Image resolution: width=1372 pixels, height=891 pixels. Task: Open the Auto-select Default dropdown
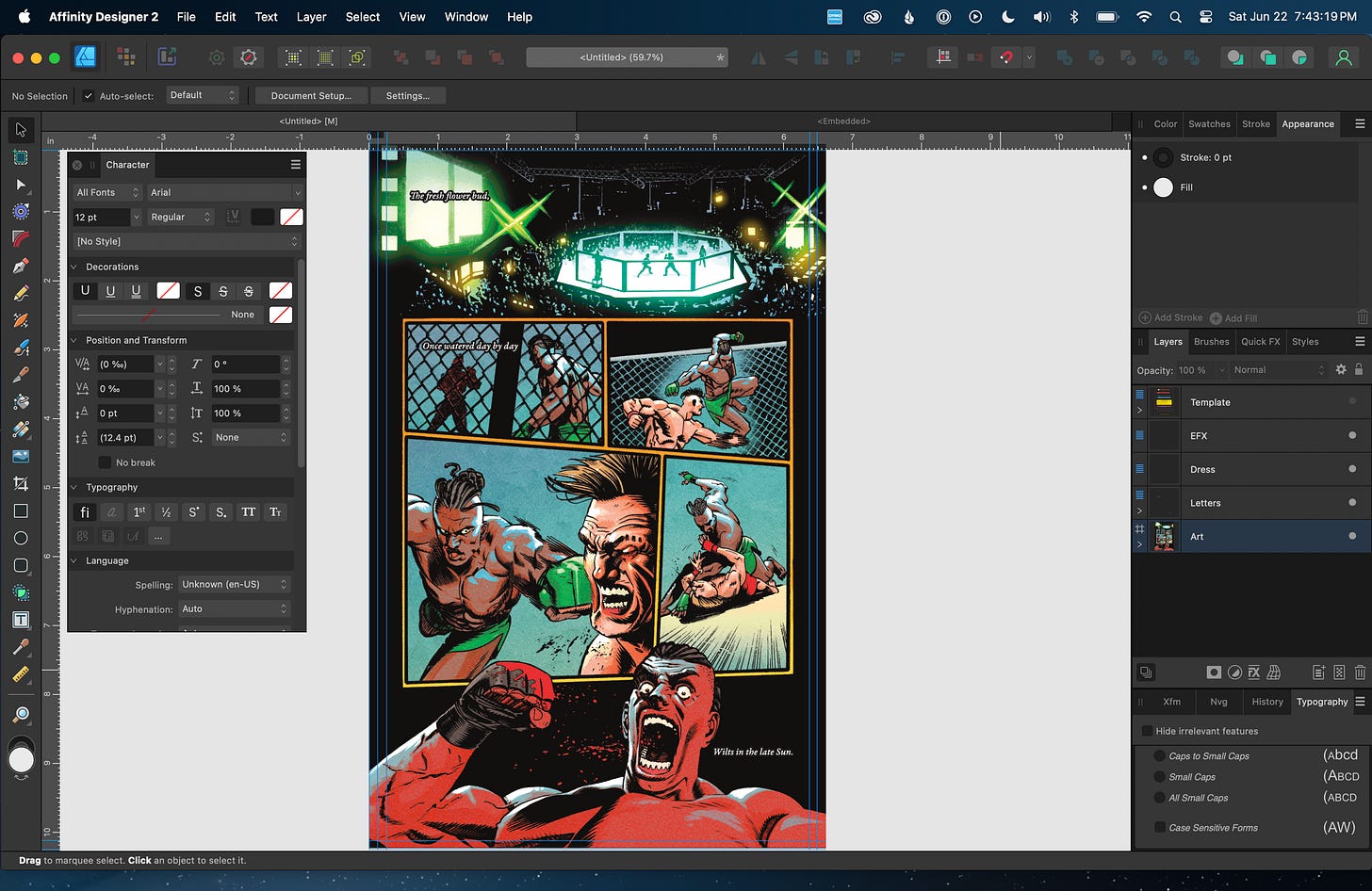click(x=203, y=95)
